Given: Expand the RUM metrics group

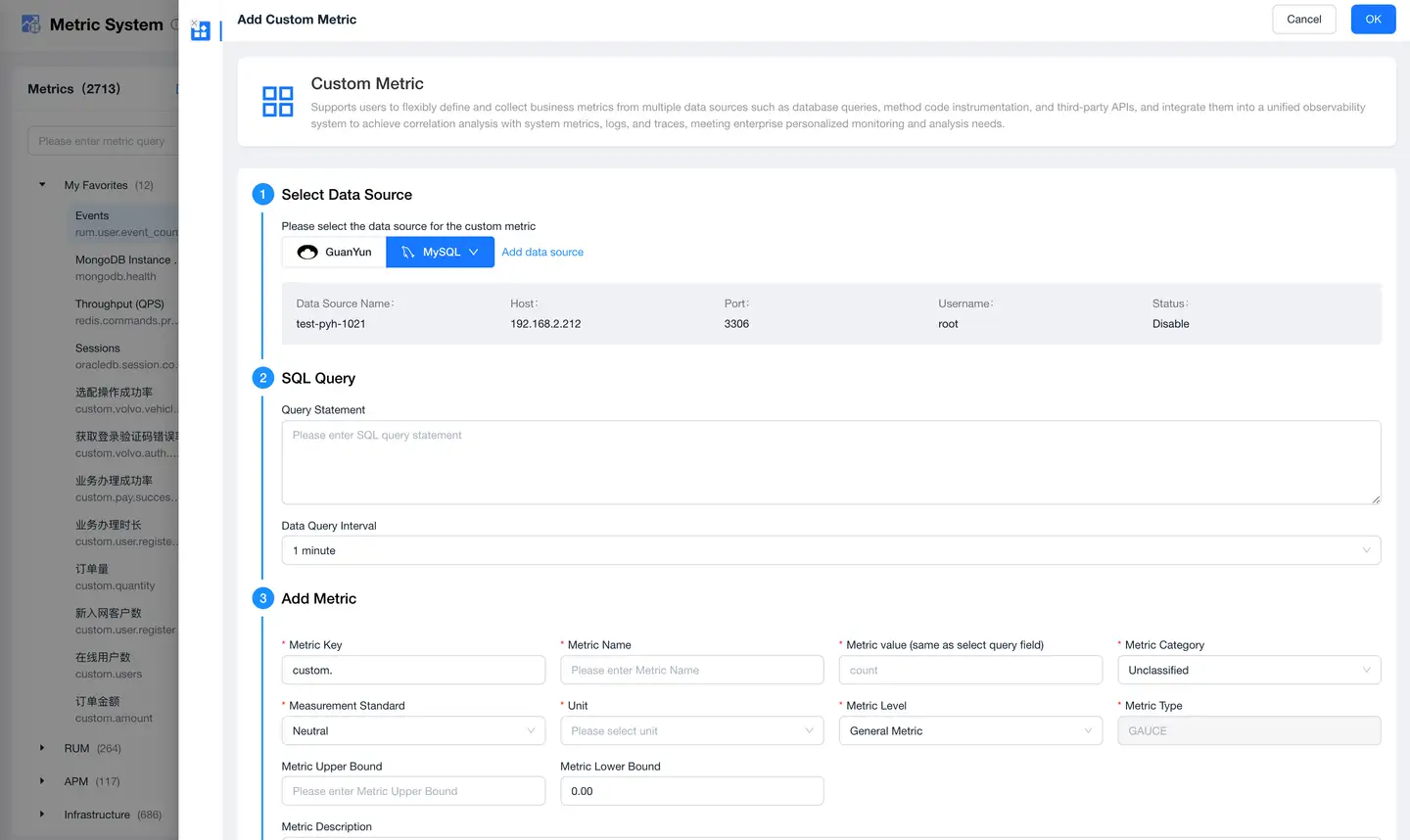Looking at the screenshot, I should [42, 748].
